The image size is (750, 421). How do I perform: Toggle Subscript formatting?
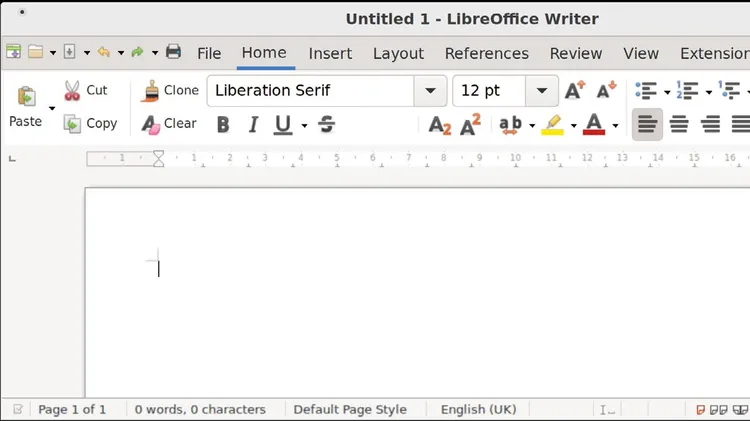[x=440, y=125]
